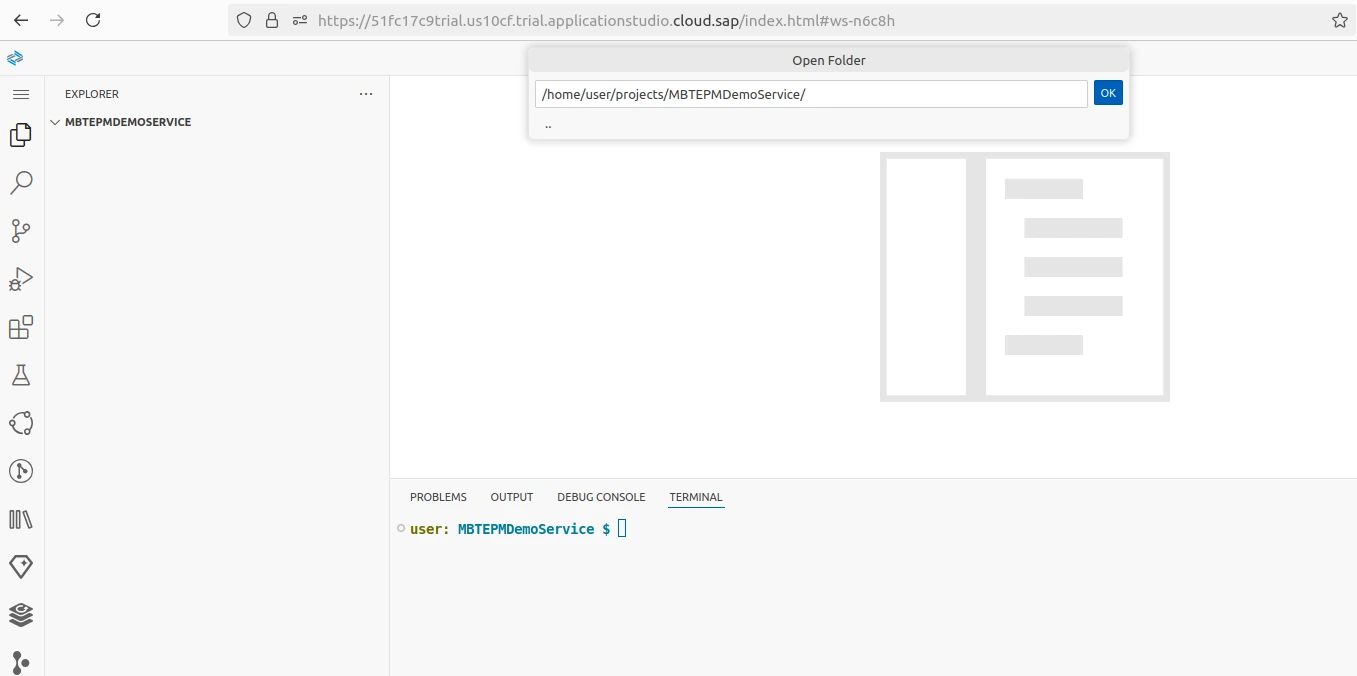Open the diamond gem sidebar icon
The width and height of the screenshot is (1357, 676).
(21, 566)
